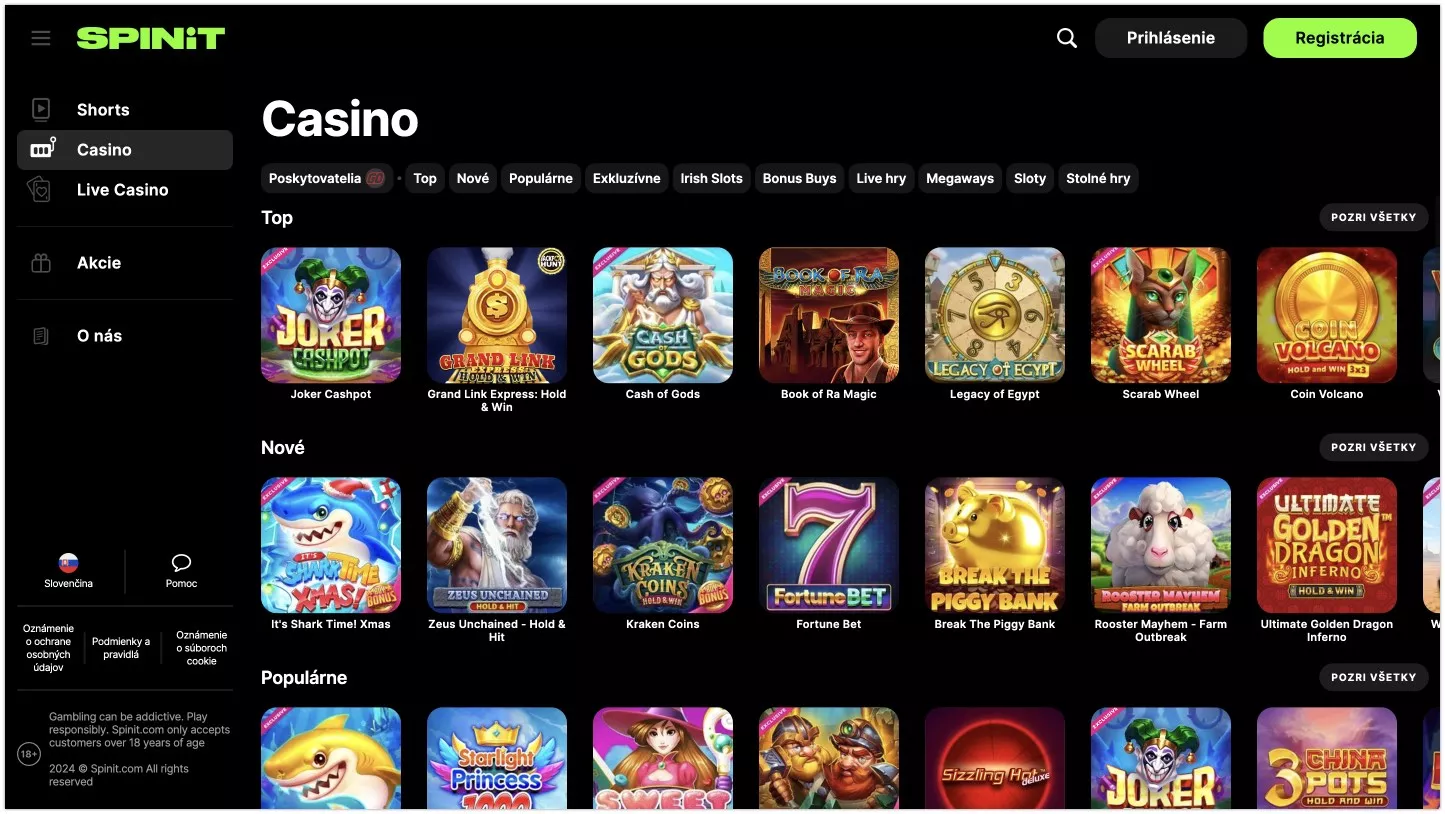Click the search magnifier icon

1067,38
